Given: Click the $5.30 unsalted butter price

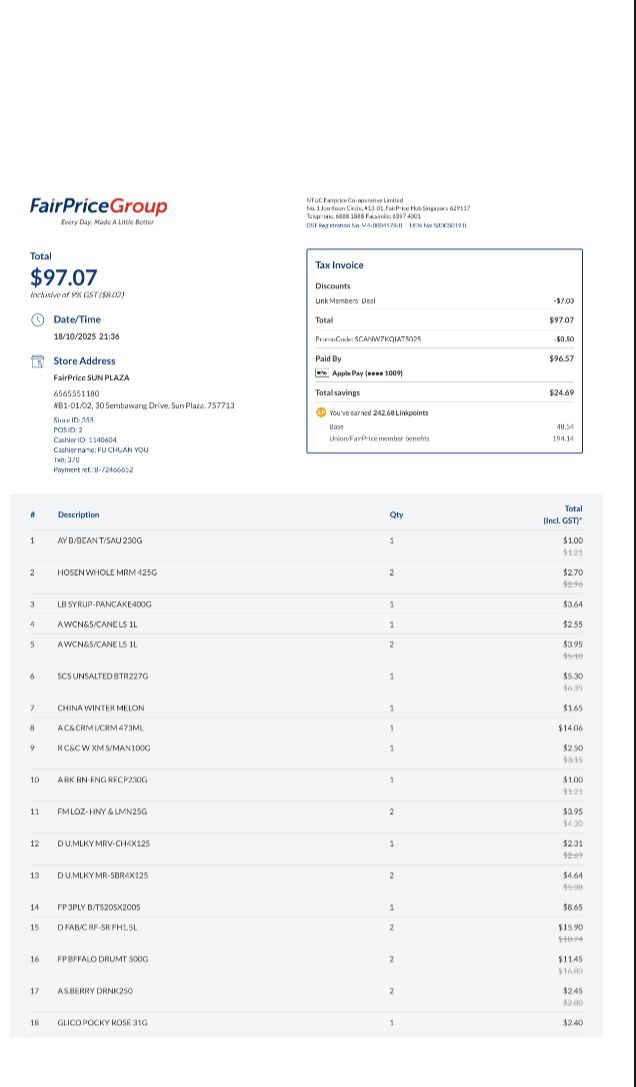Looking at the screenshot, I should tap(573, 676).
